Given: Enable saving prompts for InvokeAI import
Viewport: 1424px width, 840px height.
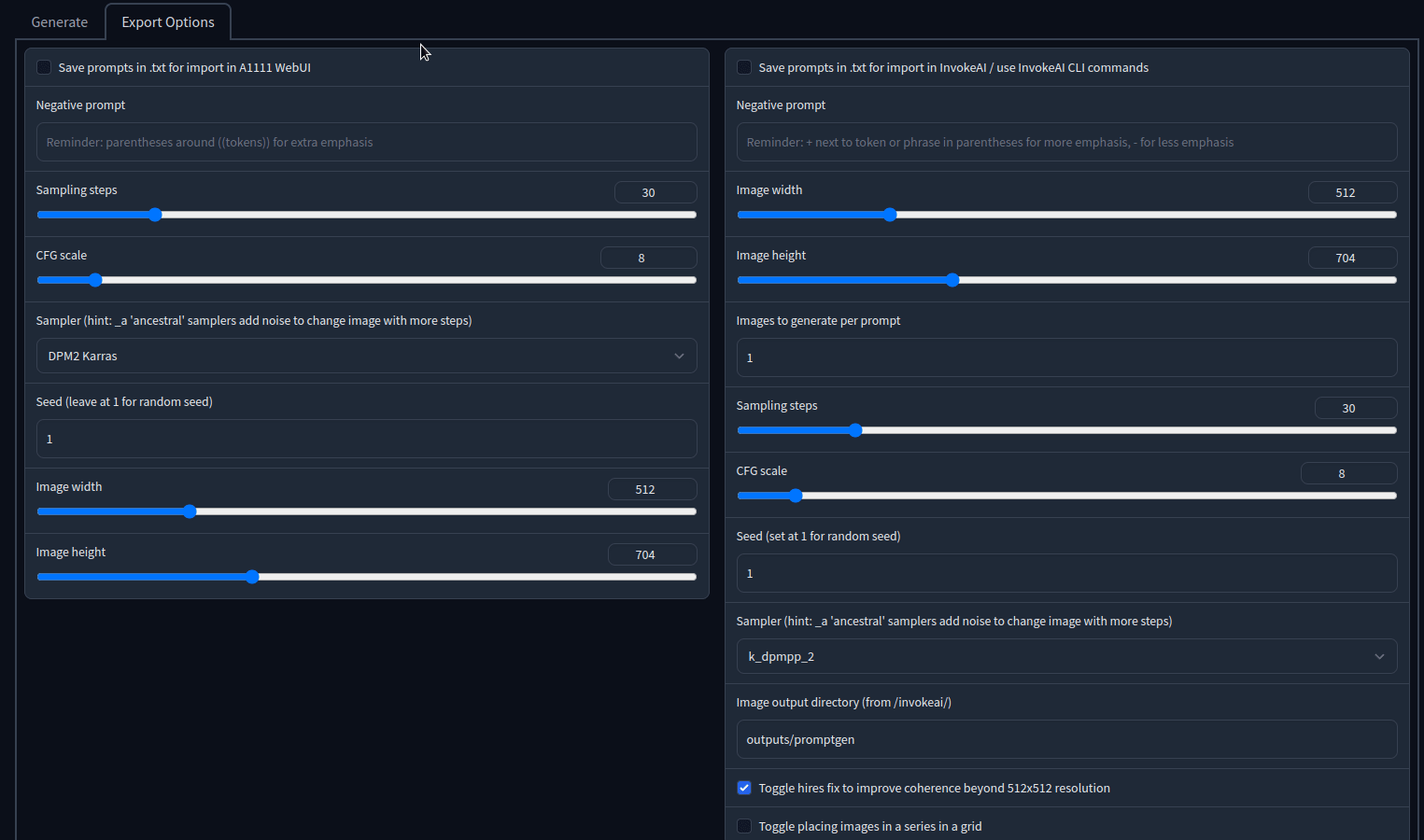Looking at the screenshot, I should coord(744,67).
